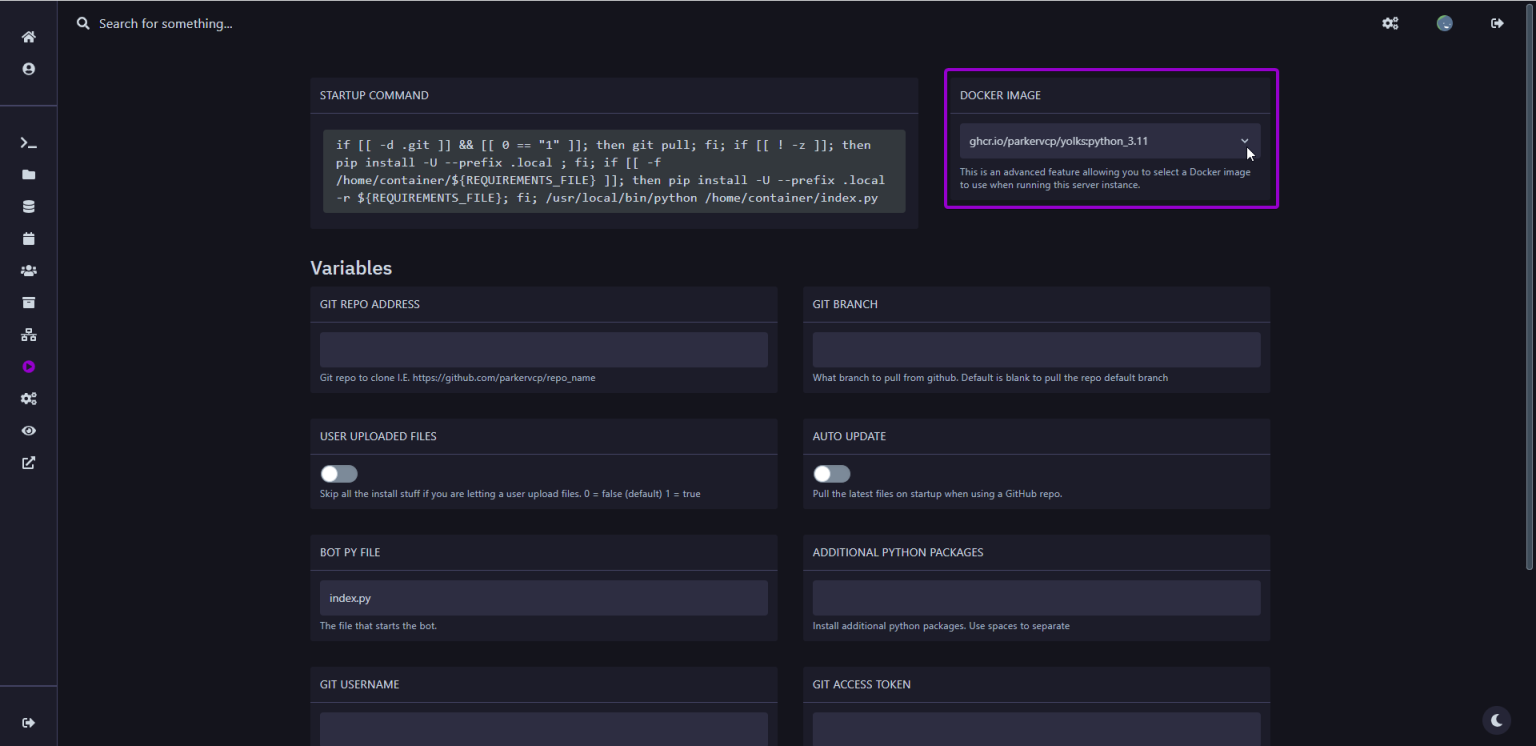This screenshot has width=1536, height=746.
Task: Open the admin gears icon in top bar
Action: (1390, 22)
